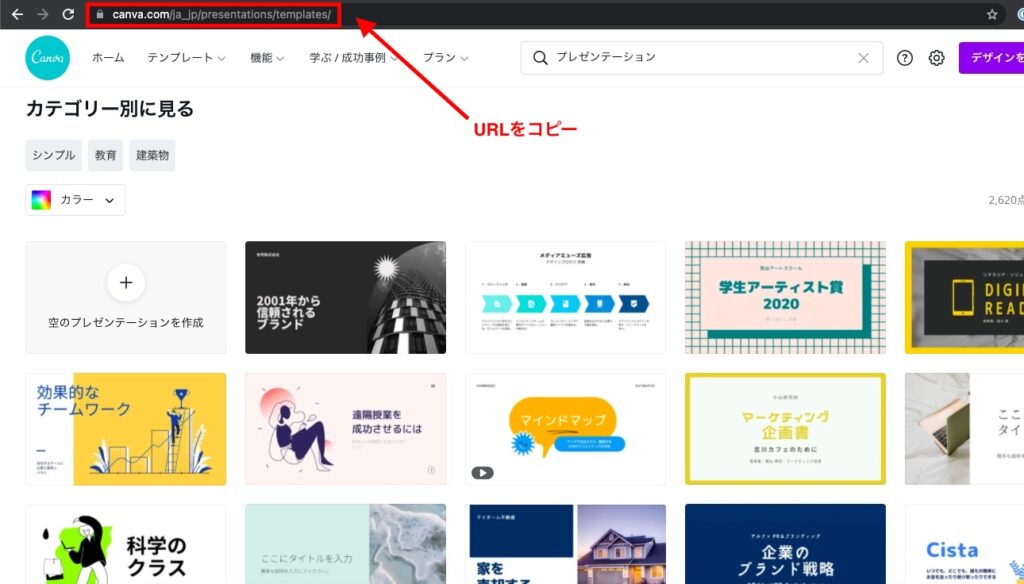Open the house photo real estate template
The image size is (1024, 584).
click(566, 544)
